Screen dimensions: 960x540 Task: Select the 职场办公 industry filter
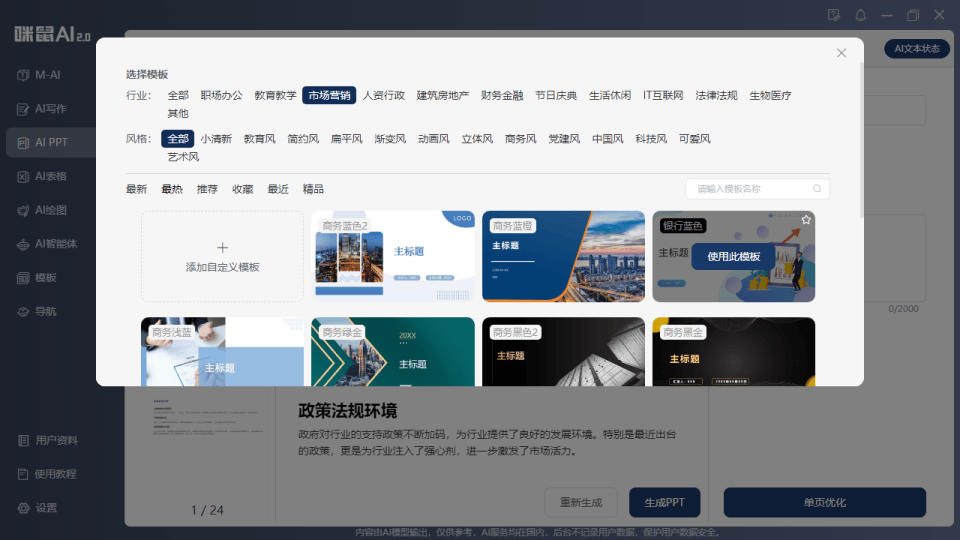221,96
